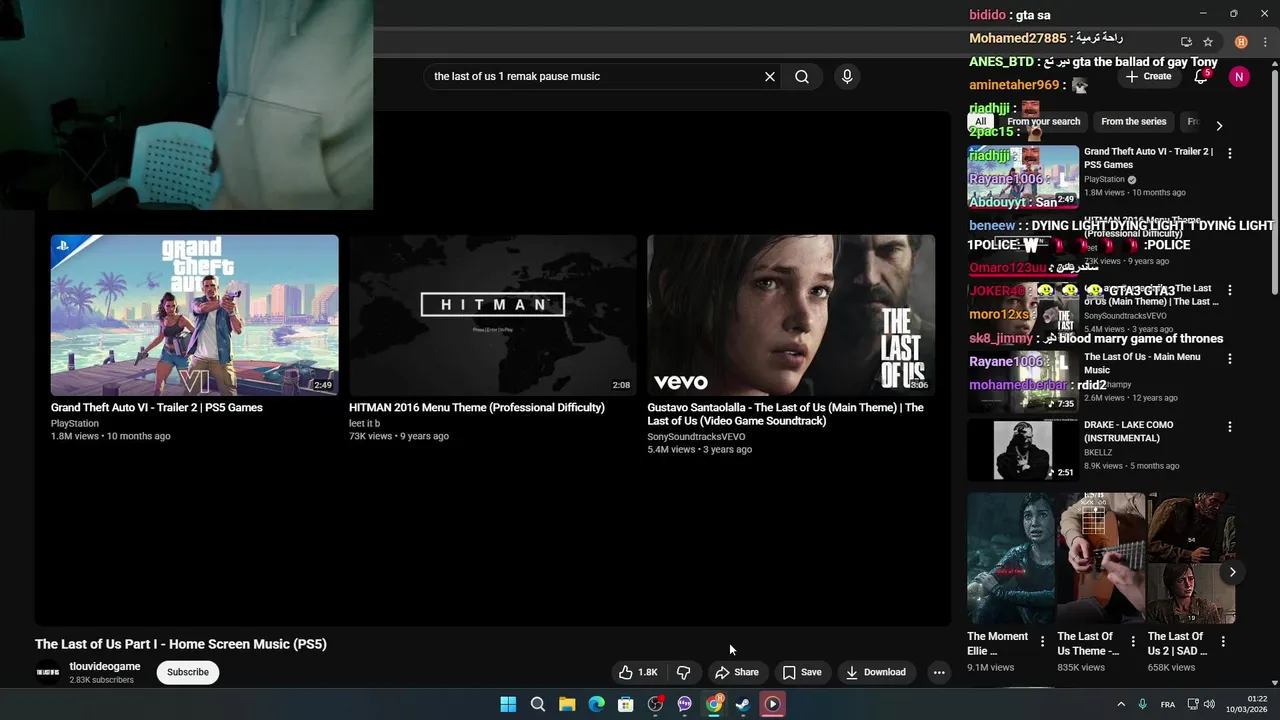Open the Windows Start menu
The width and height of the screenshot is (1280, 720).
pyautogui.click(x=508, y=704)
